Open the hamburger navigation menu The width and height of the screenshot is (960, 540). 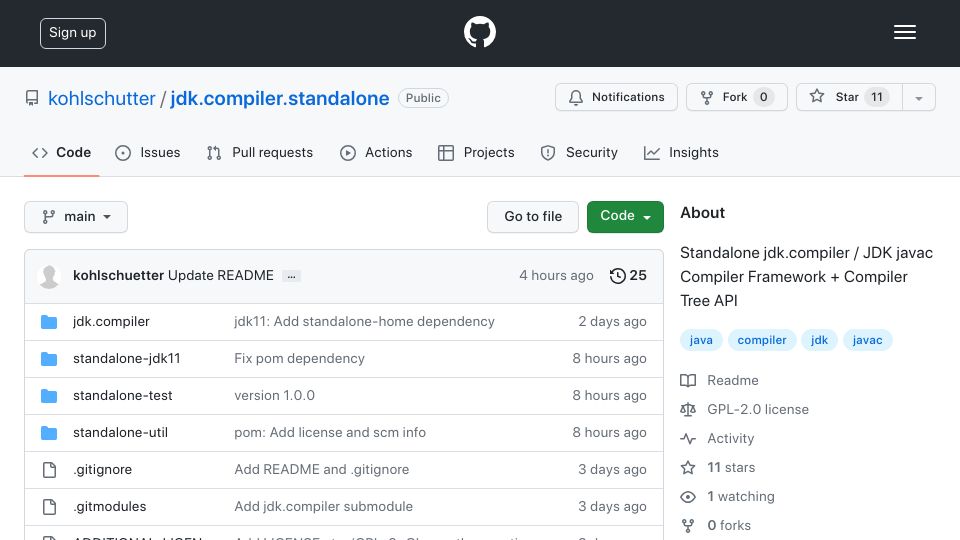[904, 32]
